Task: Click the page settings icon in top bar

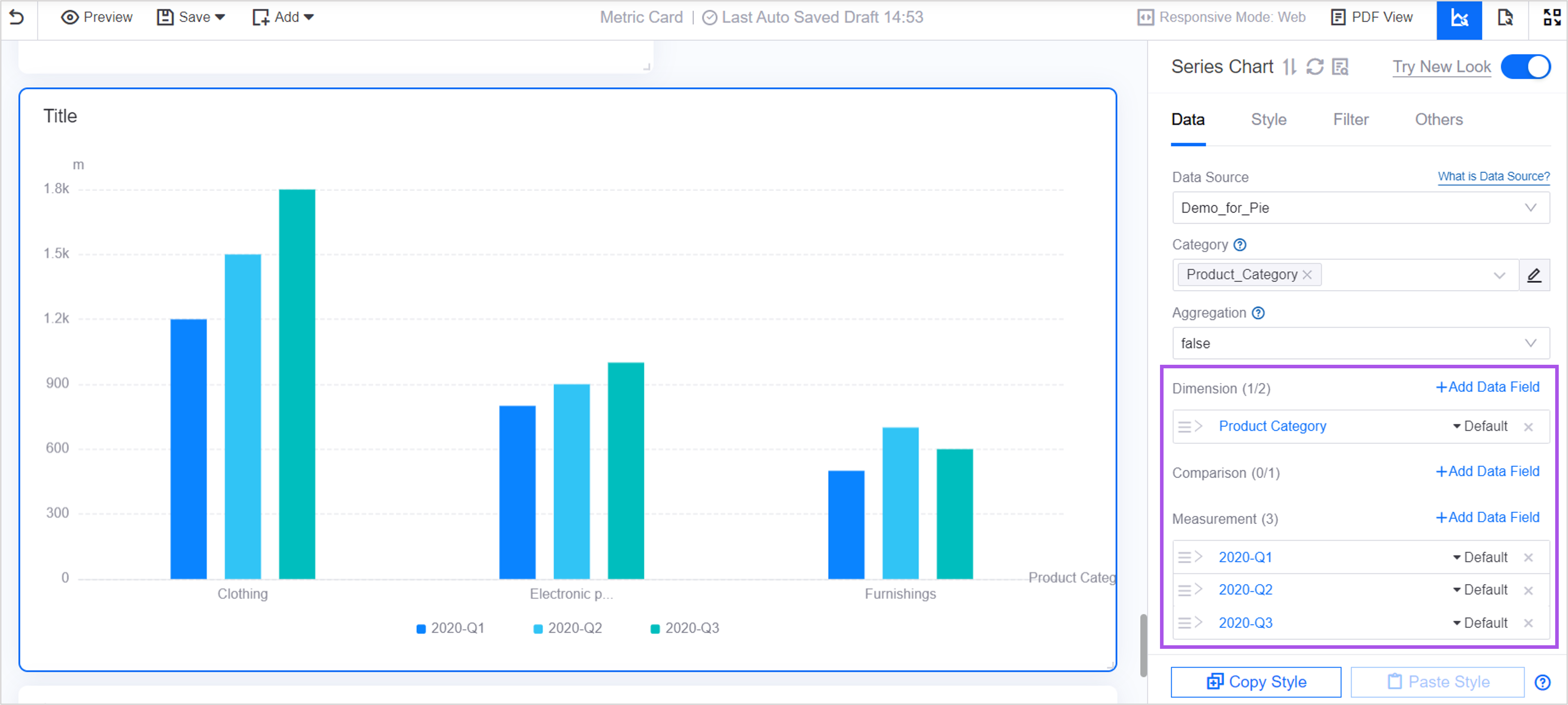Action: (x=1505, y=18)
